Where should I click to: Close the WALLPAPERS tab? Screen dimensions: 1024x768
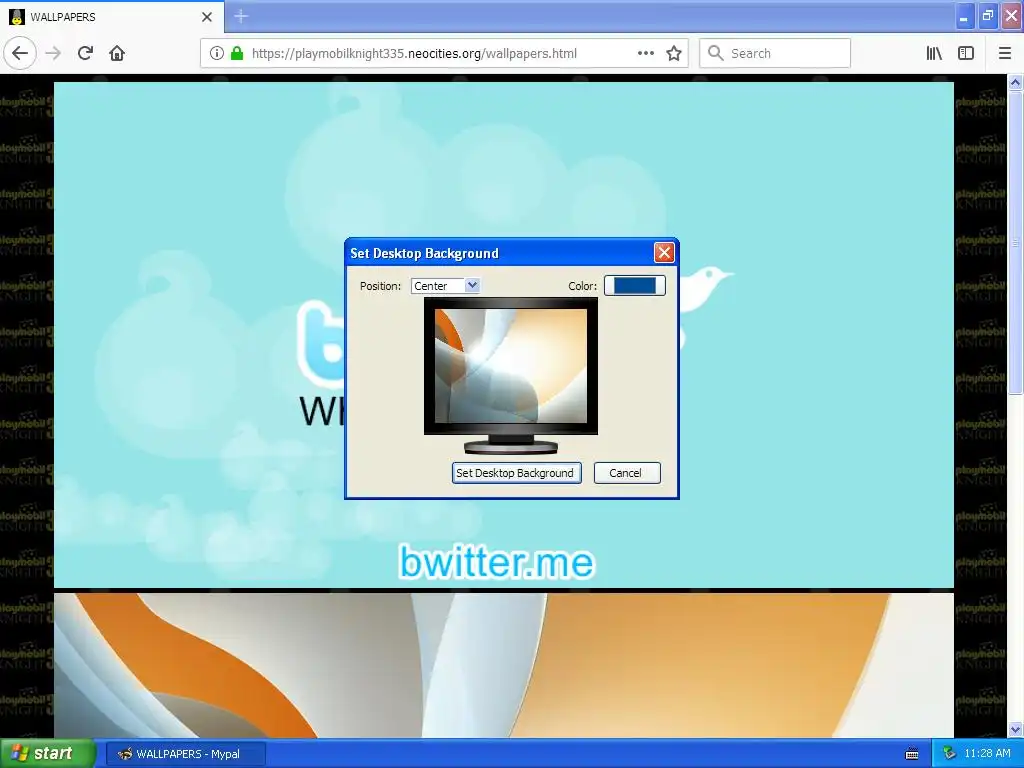[x=207, y=17]
